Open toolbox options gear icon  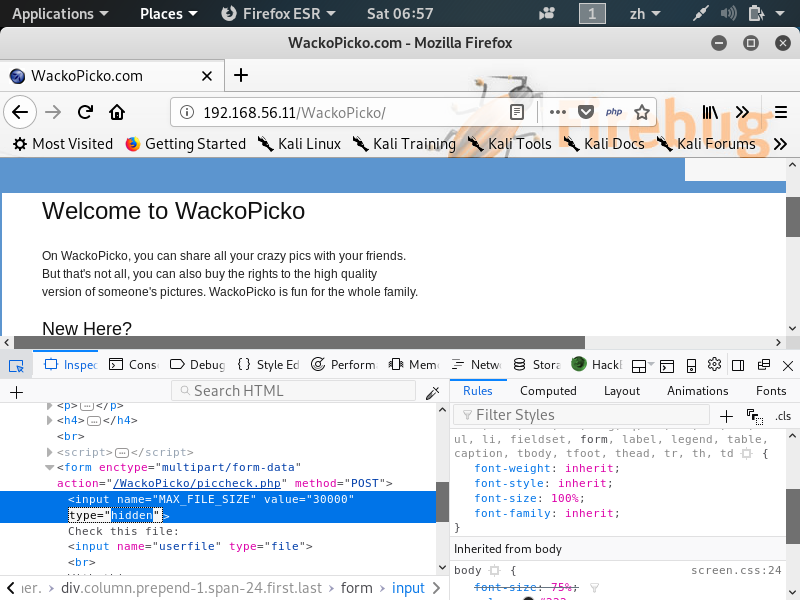point(714,365)
